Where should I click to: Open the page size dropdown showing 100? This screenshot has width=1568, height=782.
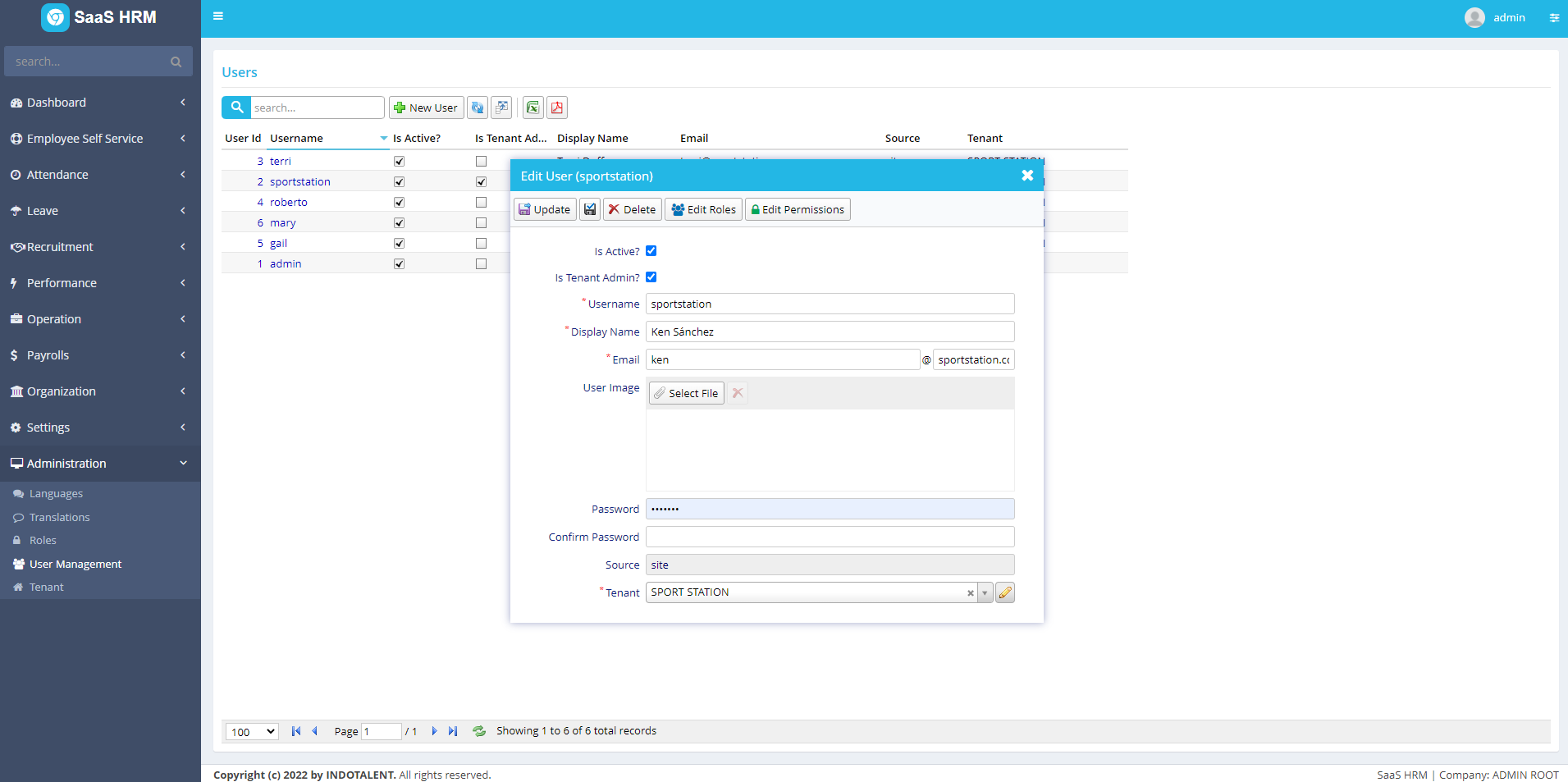(x=250, y=731)
